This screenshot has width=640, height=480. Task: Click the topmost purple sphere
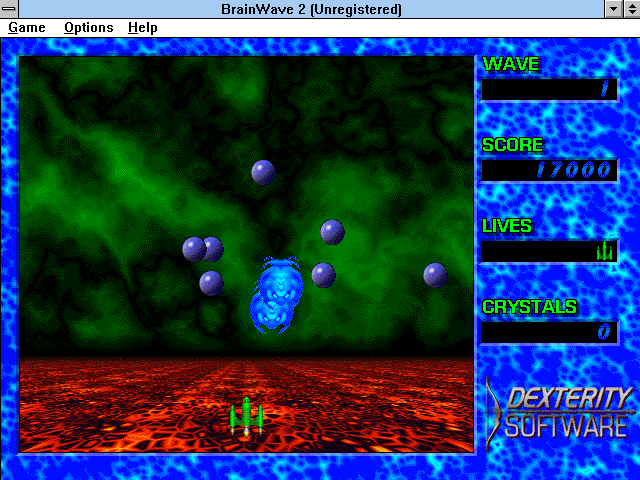[263, 172]
